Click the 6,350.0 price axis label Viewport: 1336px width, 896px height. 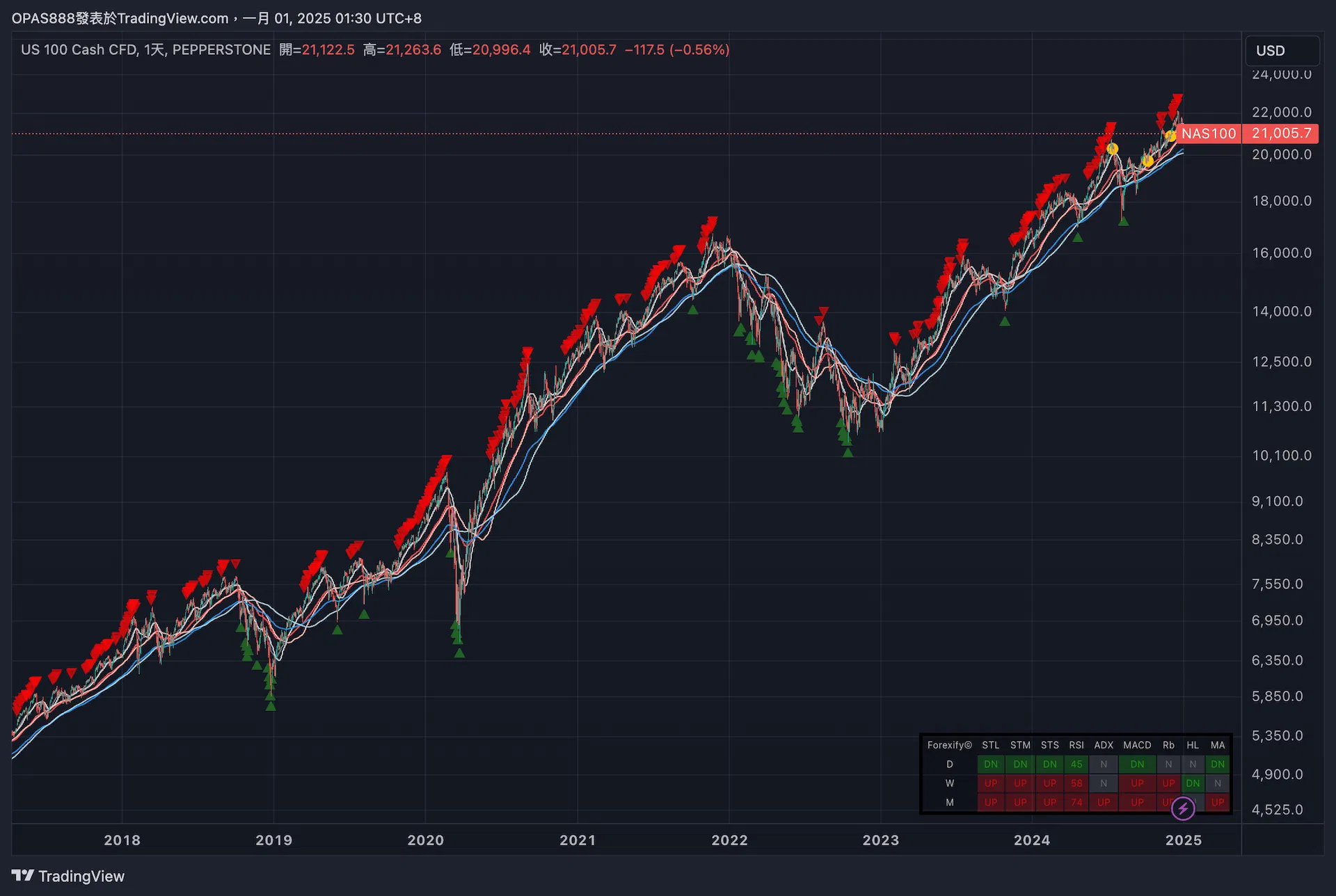[x=1278, y=660]
